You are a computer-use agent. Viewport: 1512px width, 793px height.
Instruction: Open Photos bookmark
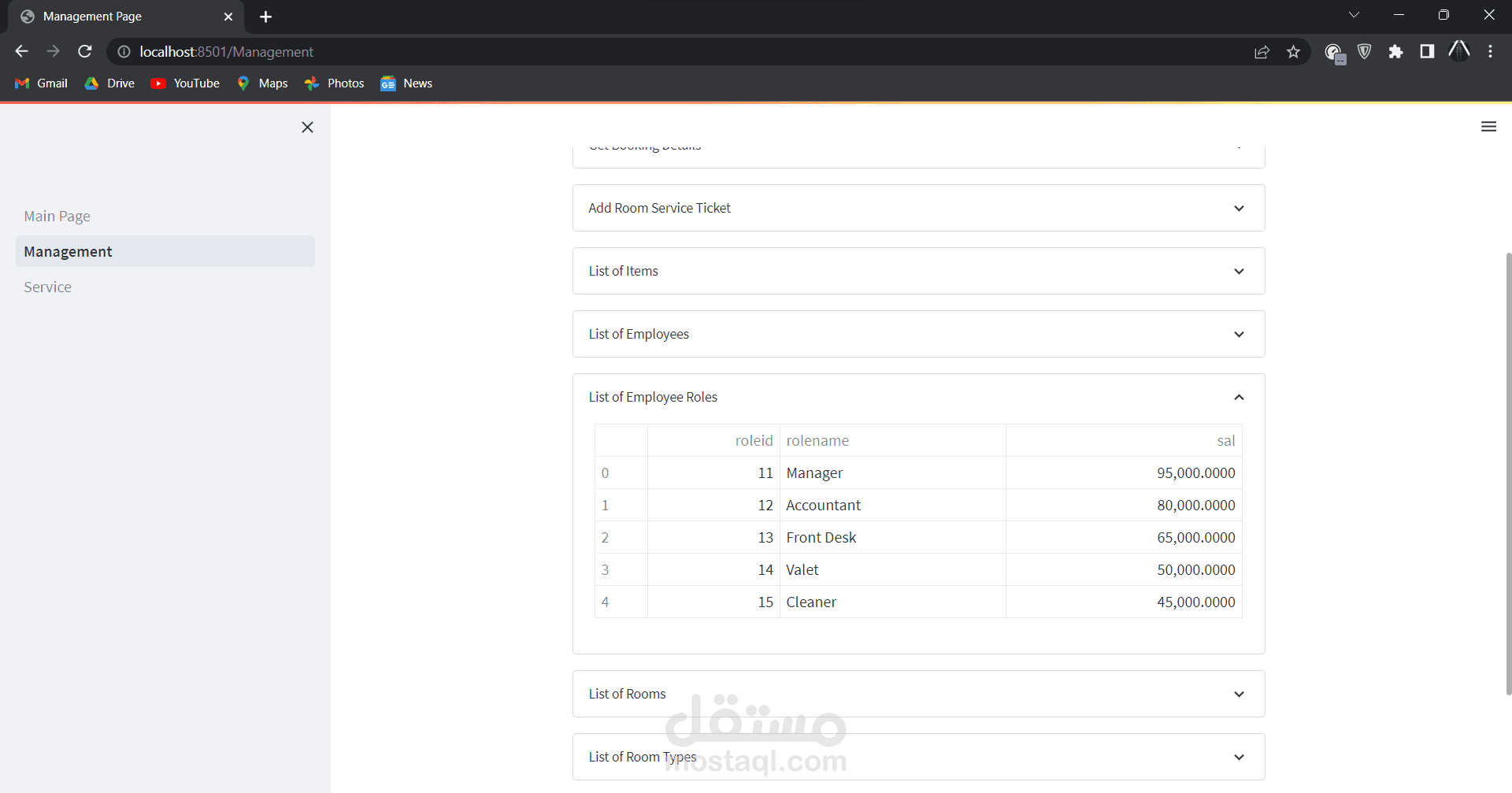point(335,83)
